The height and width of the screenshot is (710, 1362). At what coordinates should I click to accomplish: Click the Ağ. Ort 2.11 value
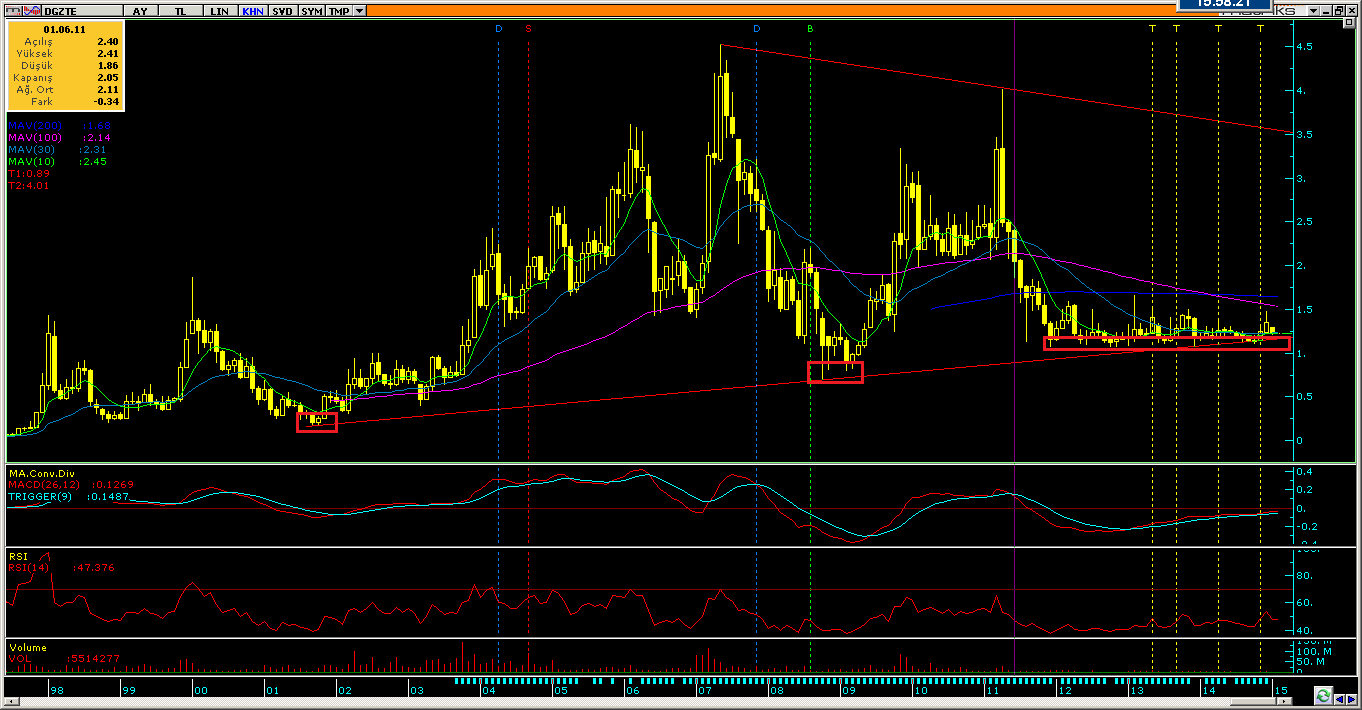click(x=108, y=90)
